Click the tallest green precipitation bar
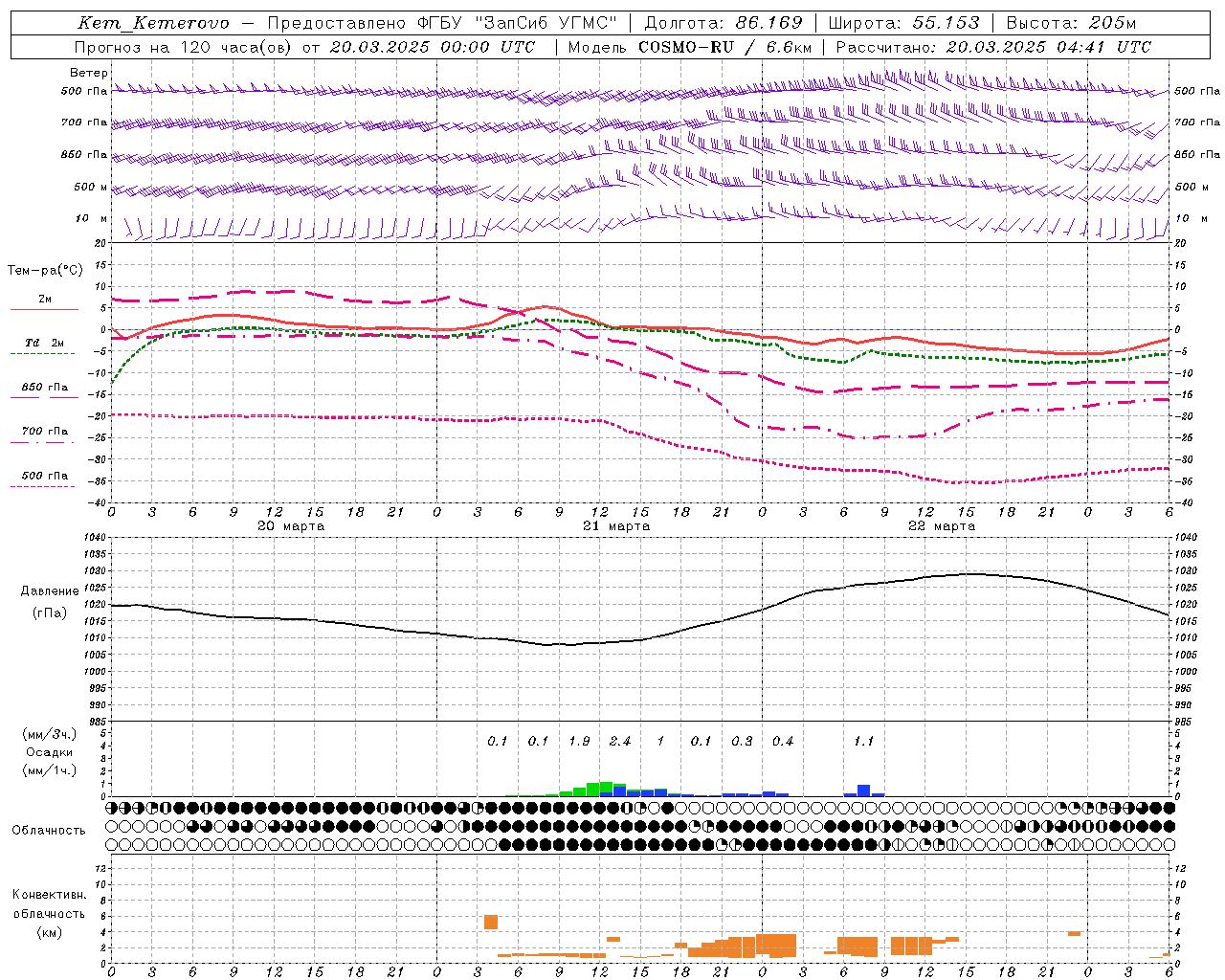This screenshot has height=980, width=1225. click(606, 790)
